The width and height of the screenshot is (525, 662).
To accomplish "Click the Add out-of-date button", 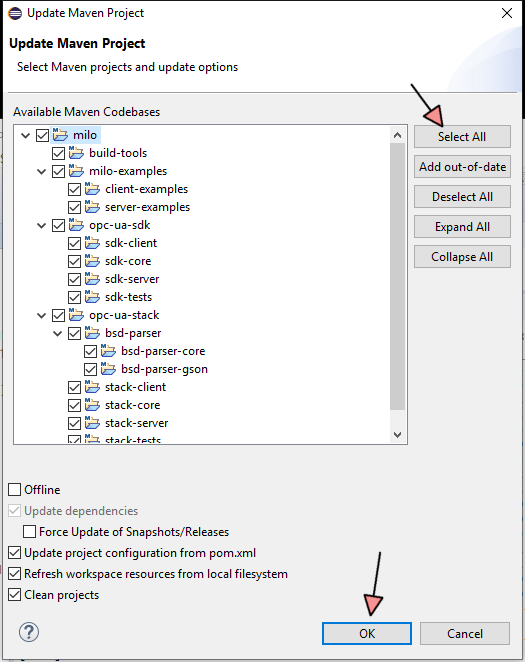I will pyautogui.click(x=462, y=167).
